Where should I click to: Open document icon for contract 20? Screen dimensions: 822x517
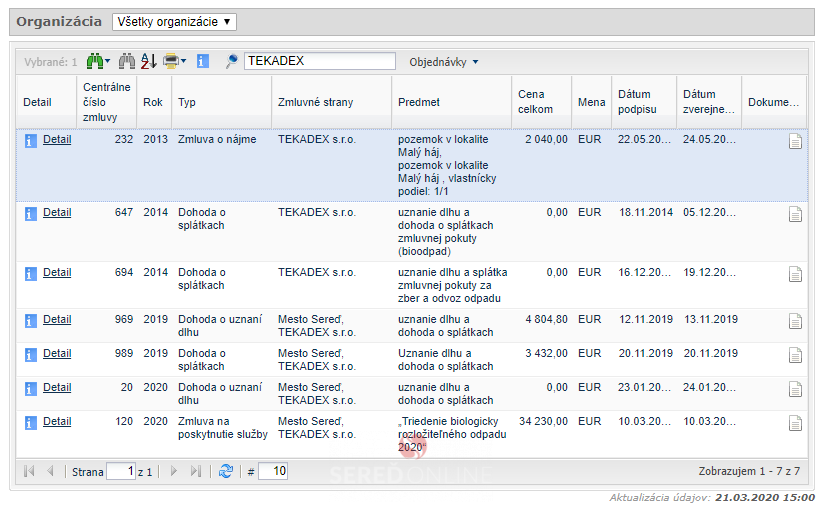[795, 389]
